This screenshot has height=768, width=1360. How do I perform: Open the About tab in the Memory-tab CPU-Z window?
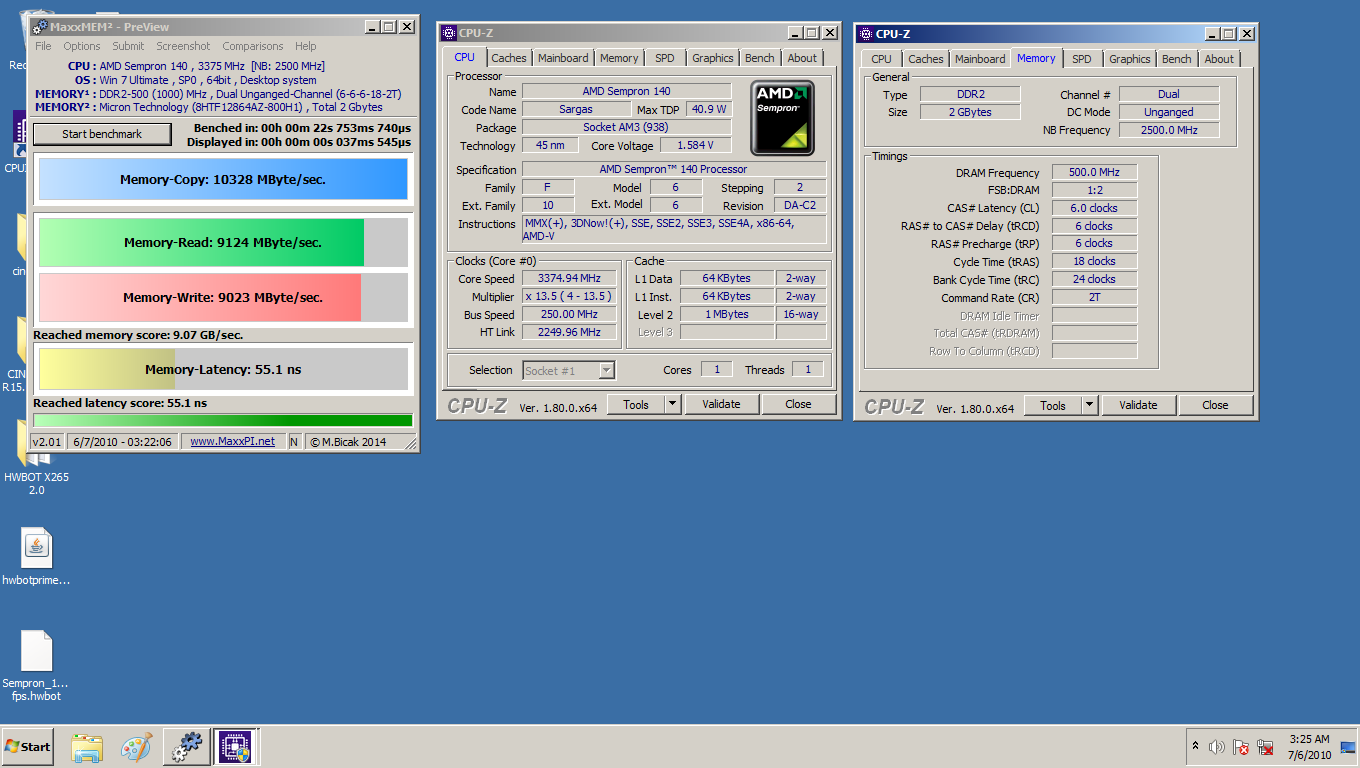[1219, 59]
